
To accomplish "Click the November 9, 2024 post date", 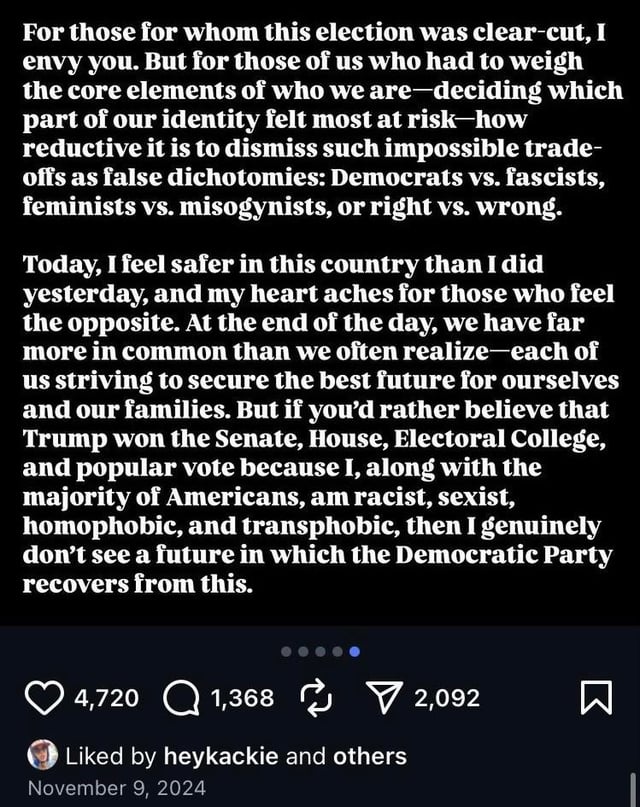I will tap(117, 788).
